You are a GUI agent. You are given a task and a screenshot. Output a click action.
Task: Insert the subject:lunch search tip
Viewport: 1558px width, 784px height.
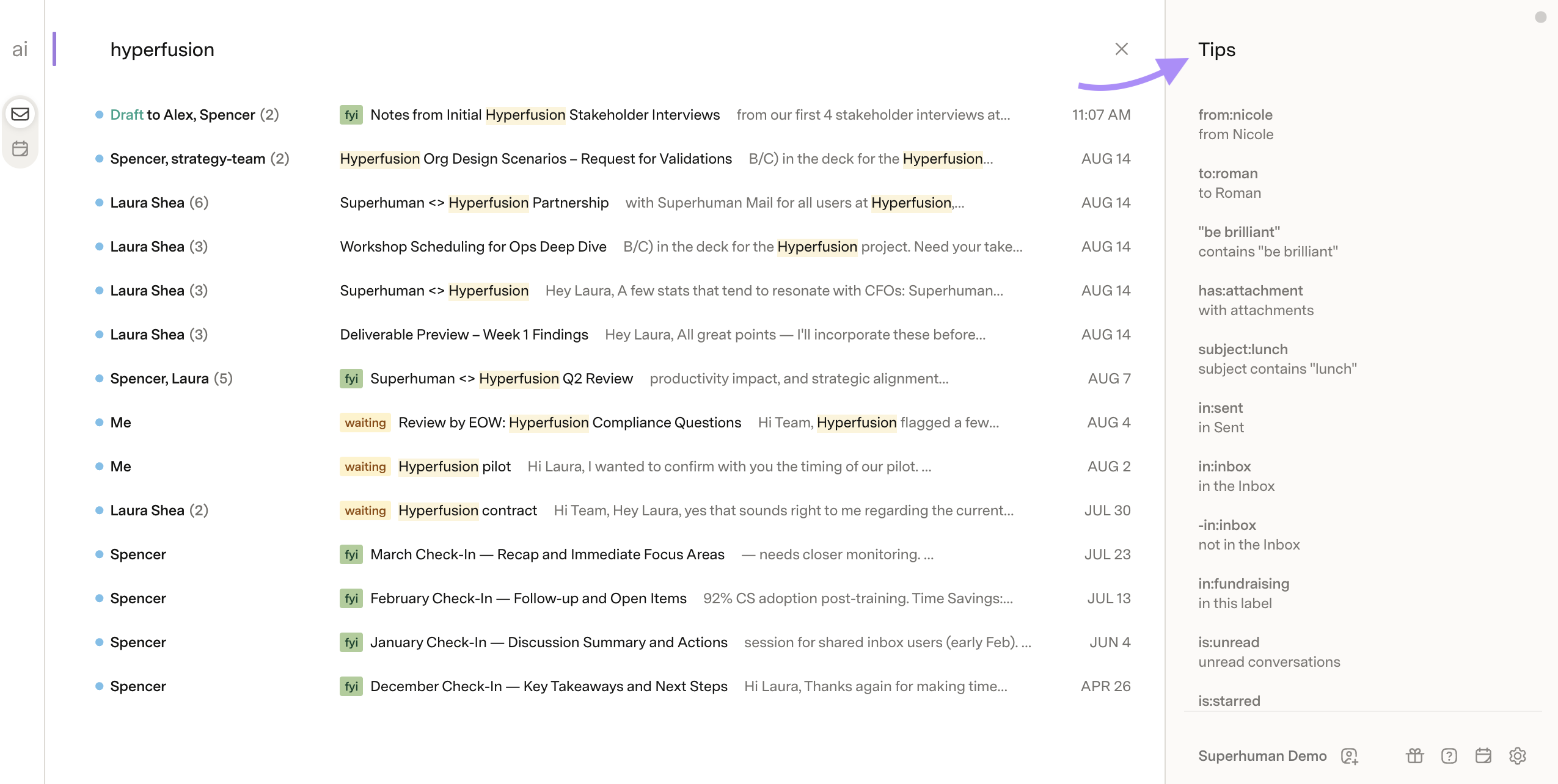1278,359
